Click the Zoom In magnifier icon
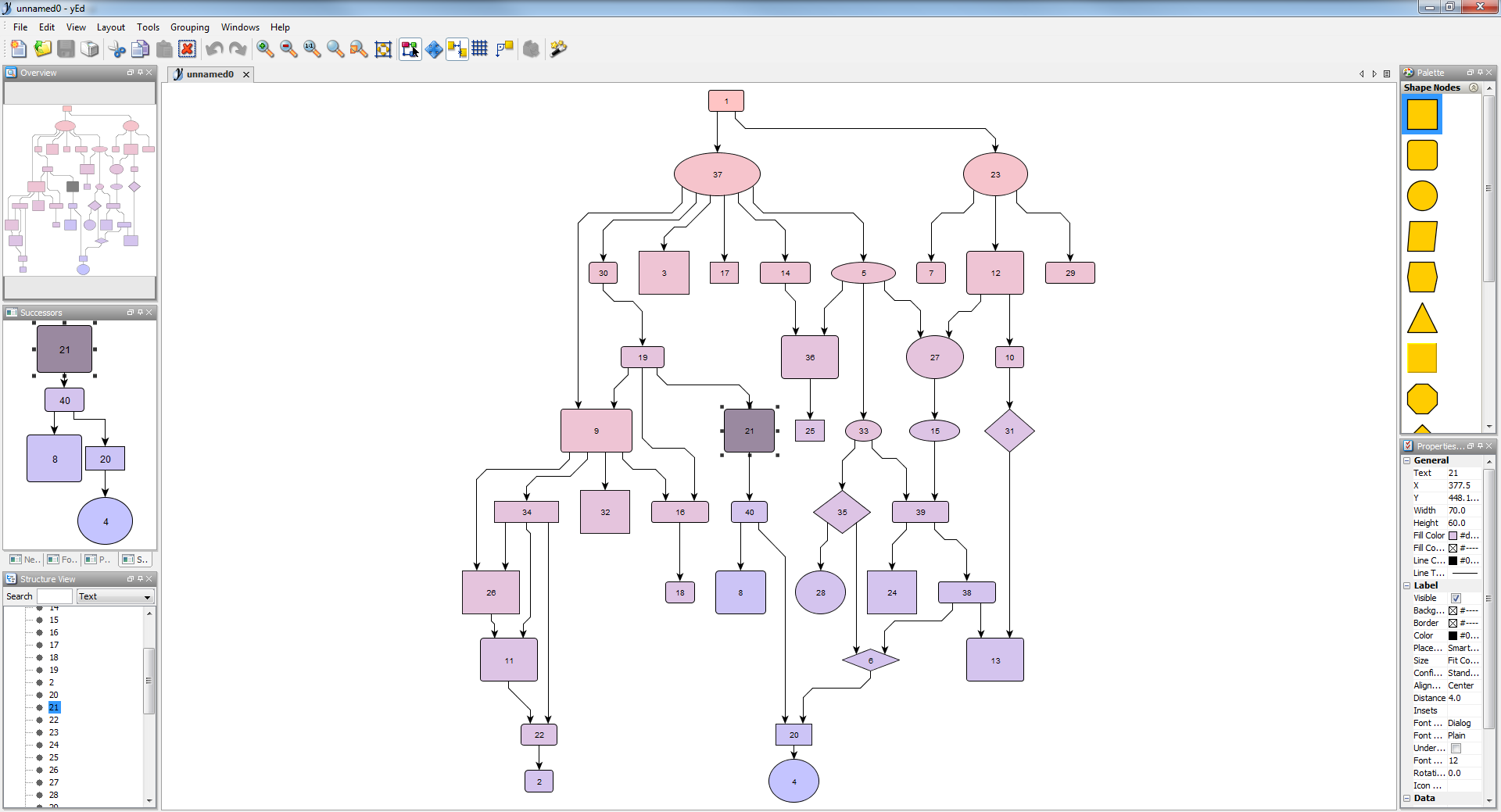The width and height of the screenshot is (1501, 812). tap(266, 48)
